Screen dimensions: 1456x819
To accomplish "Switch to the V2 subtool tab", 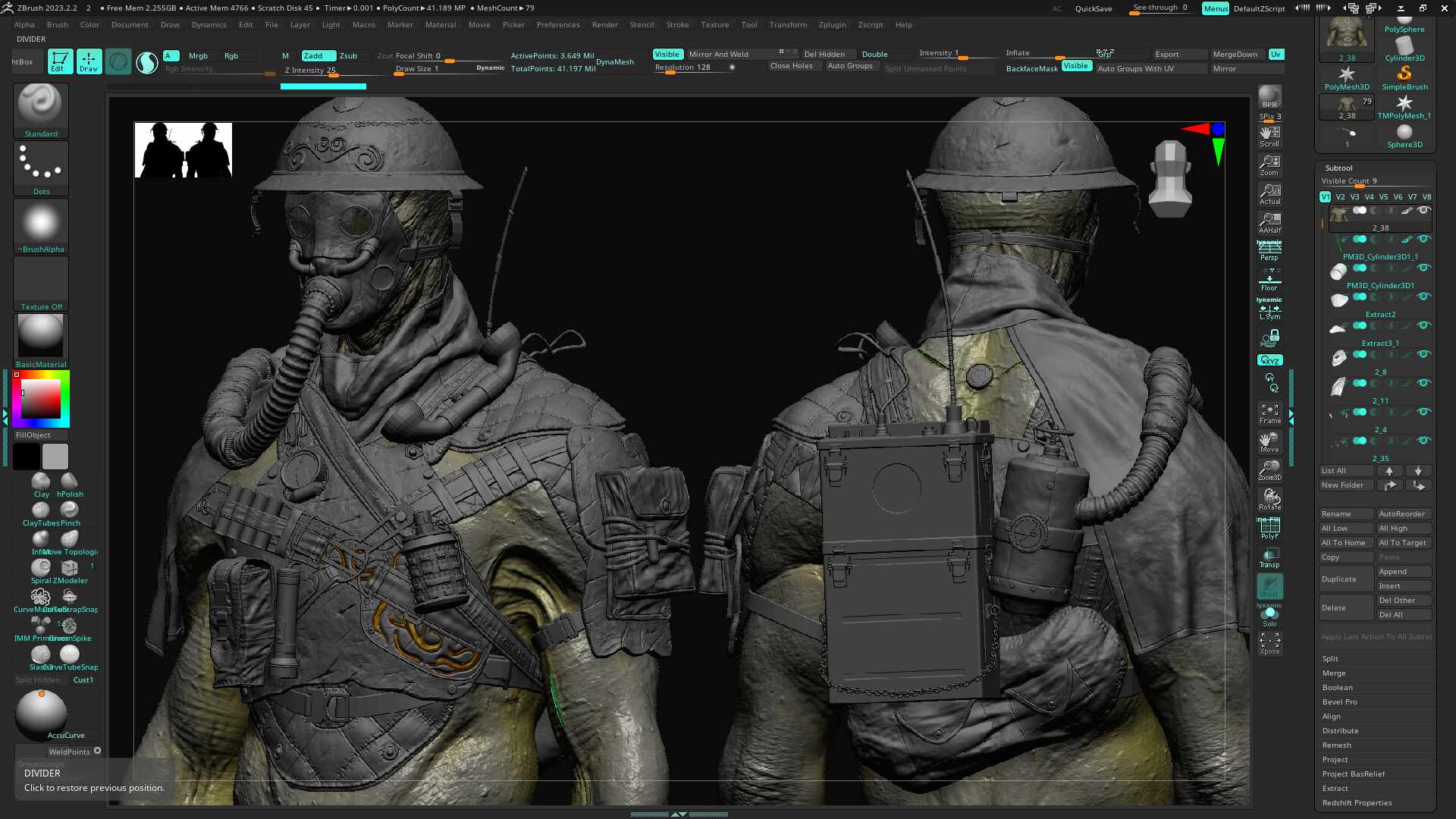I will 1339,196.
